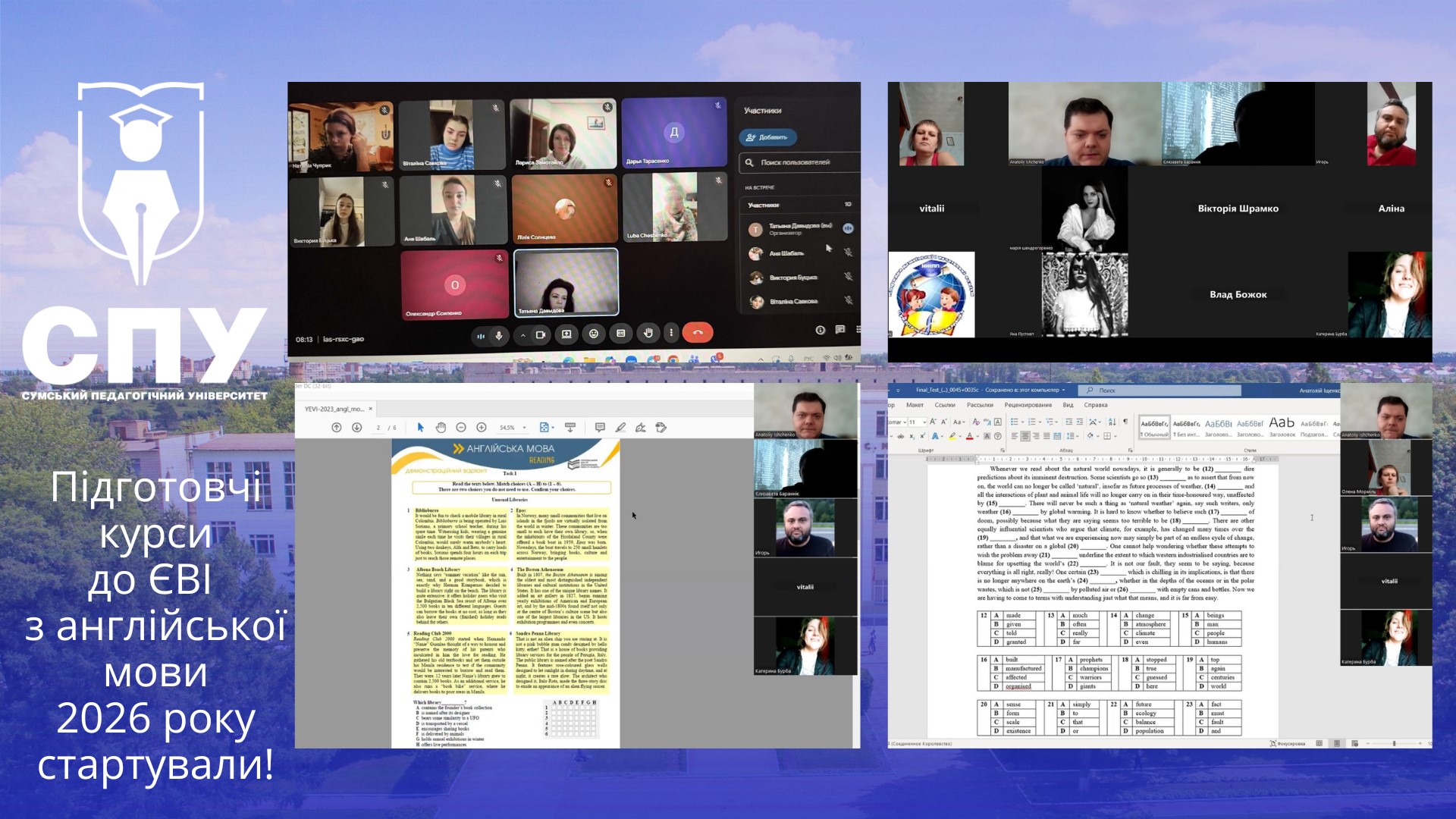Toggle paragraph marks ¶ in Word ribbon
Image resolution: width=1456 pixels, height=819 pixels.
pos(1125,422)
